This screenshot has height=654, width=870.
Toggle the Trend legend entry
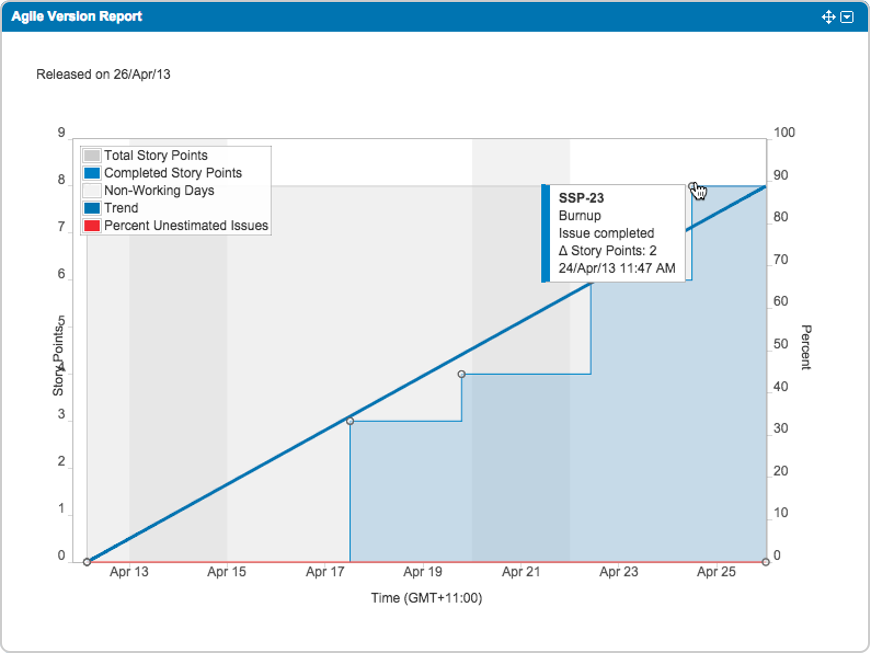pos(121,208)
